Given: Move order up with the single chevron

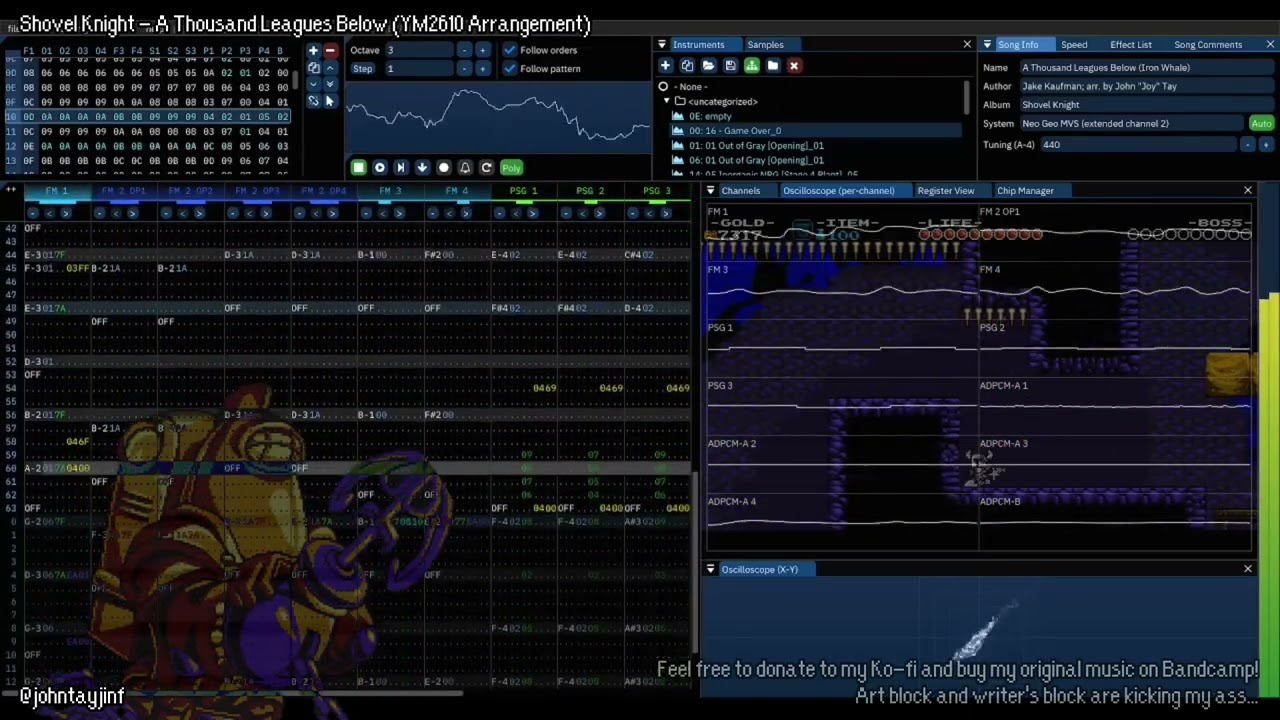Looking at the screenshot, I should 330,68.
